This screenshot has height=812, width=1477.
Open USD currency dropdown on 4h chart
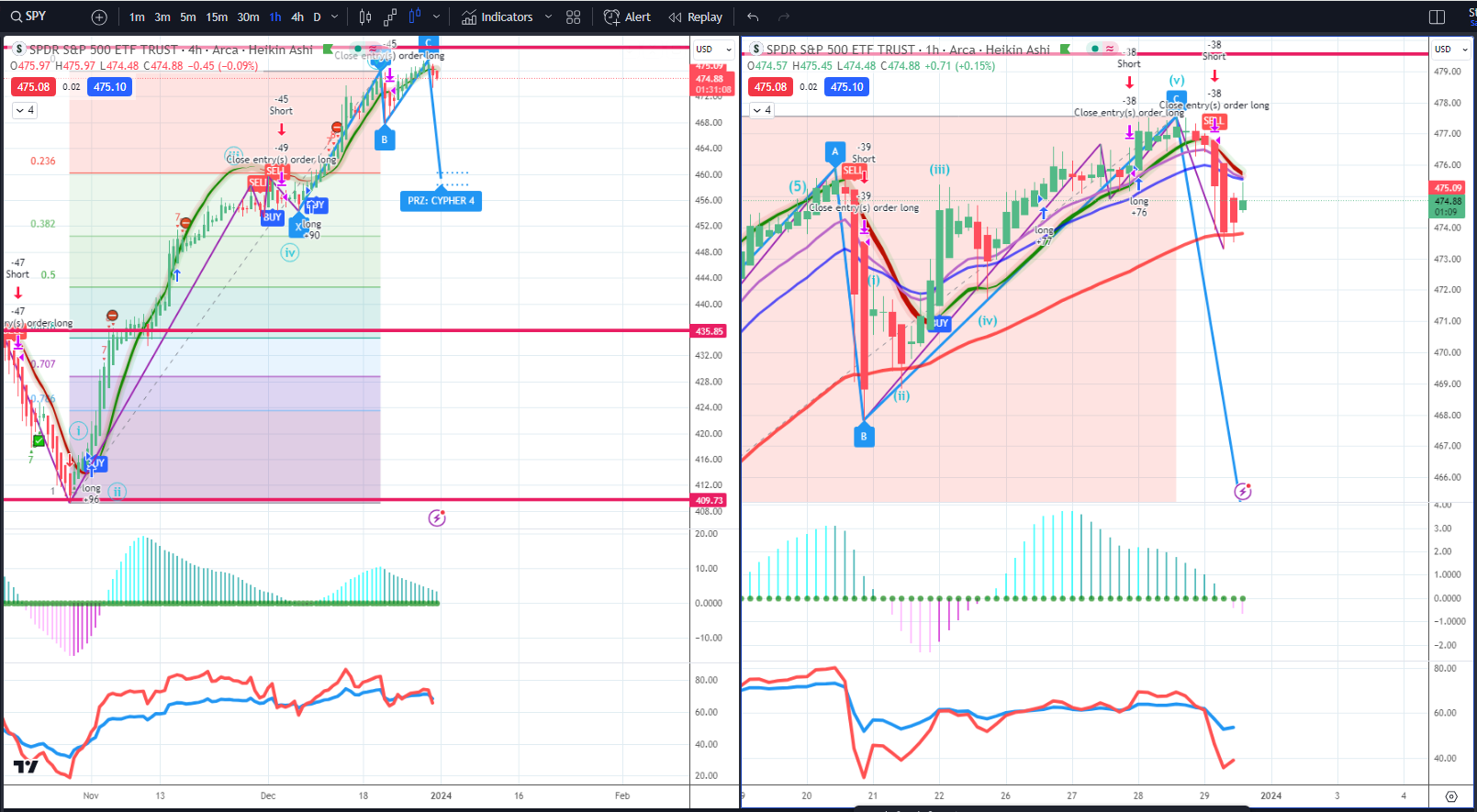pyautogui.click(x=713, y=49)
